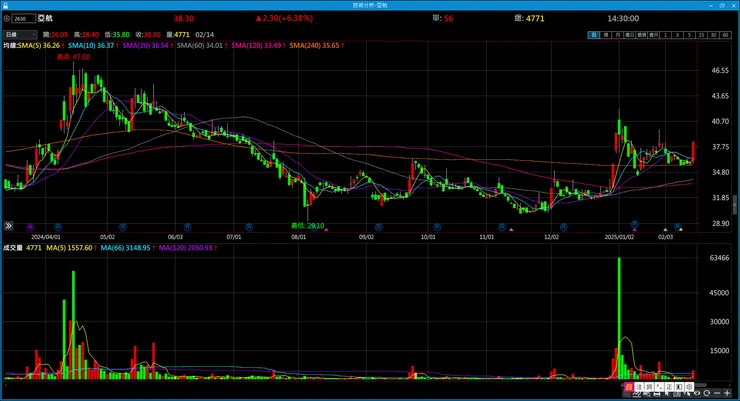
Task: Click the 14:30:00 time display
Action: click(x=623, y=18)
